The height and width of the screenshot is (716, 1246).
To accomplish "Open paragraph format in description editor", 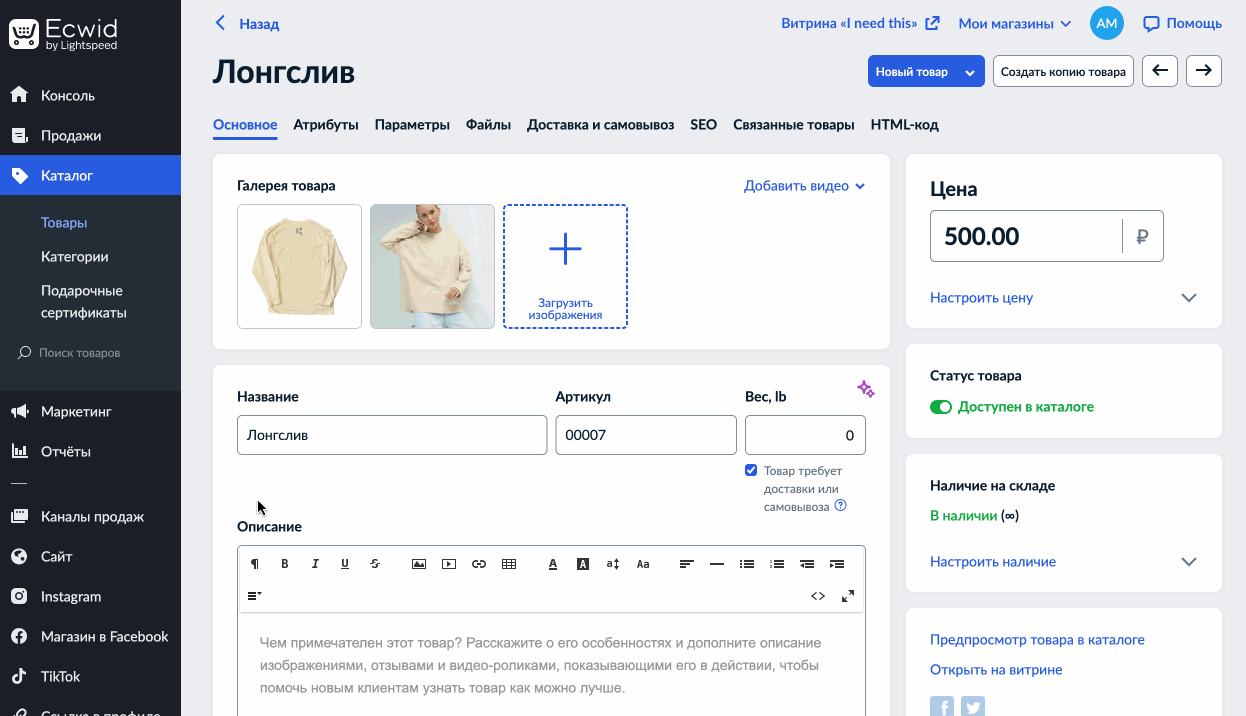I will pos(255,564).
